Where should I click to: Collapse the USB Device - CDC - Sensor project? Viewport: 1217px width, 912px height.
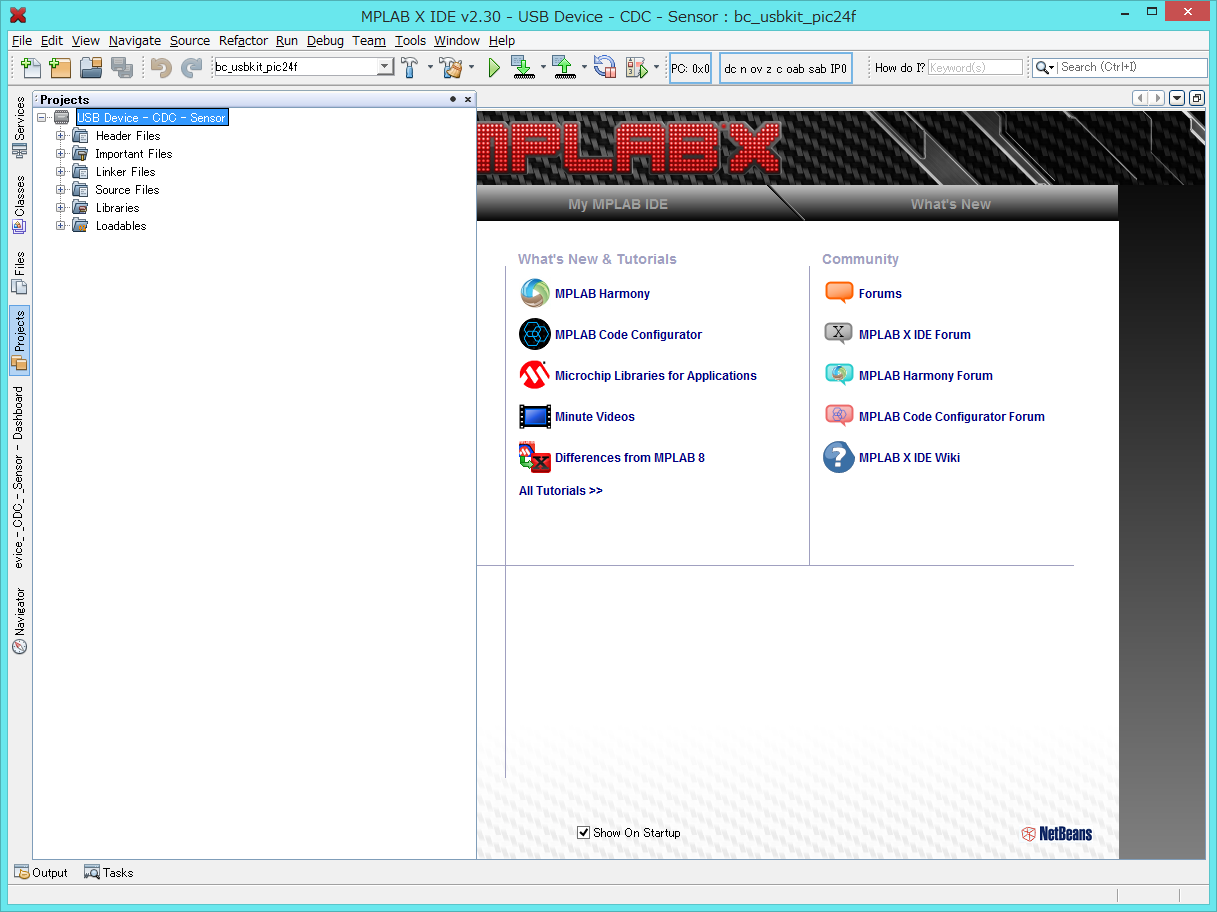[42, 118]
